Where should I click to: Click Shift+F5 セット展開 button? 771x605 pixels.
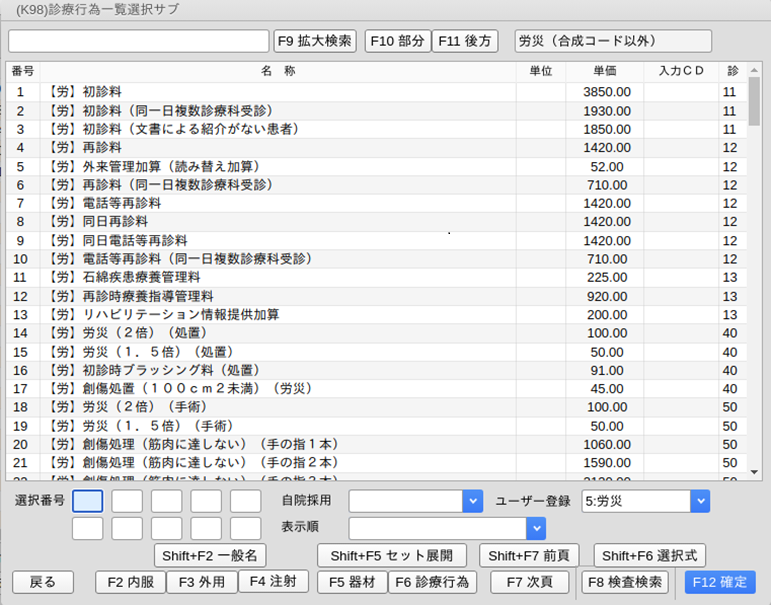(392, 556)
